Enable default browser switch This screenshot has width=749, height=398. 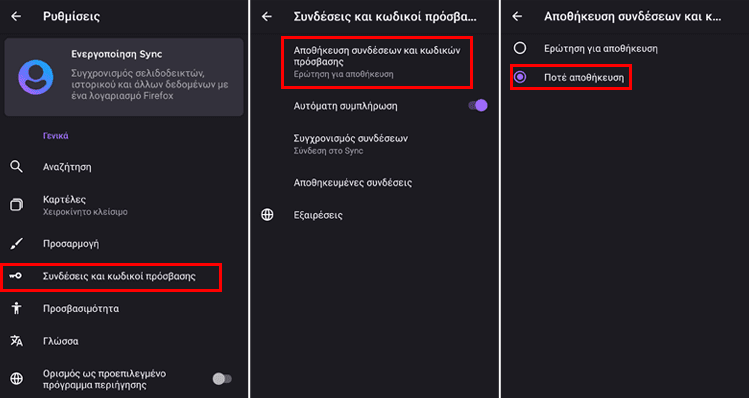[x=222, y=379]
